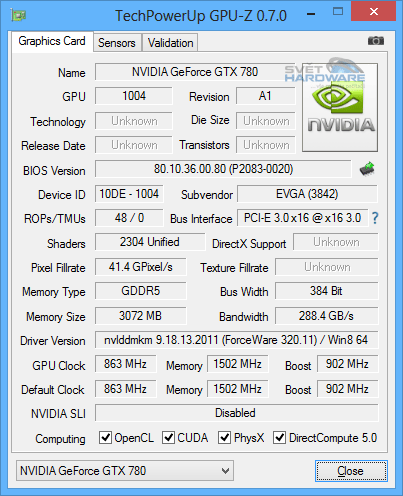Click the DirectX Support Unknown field
403x496 pixels.
[336, 242]
